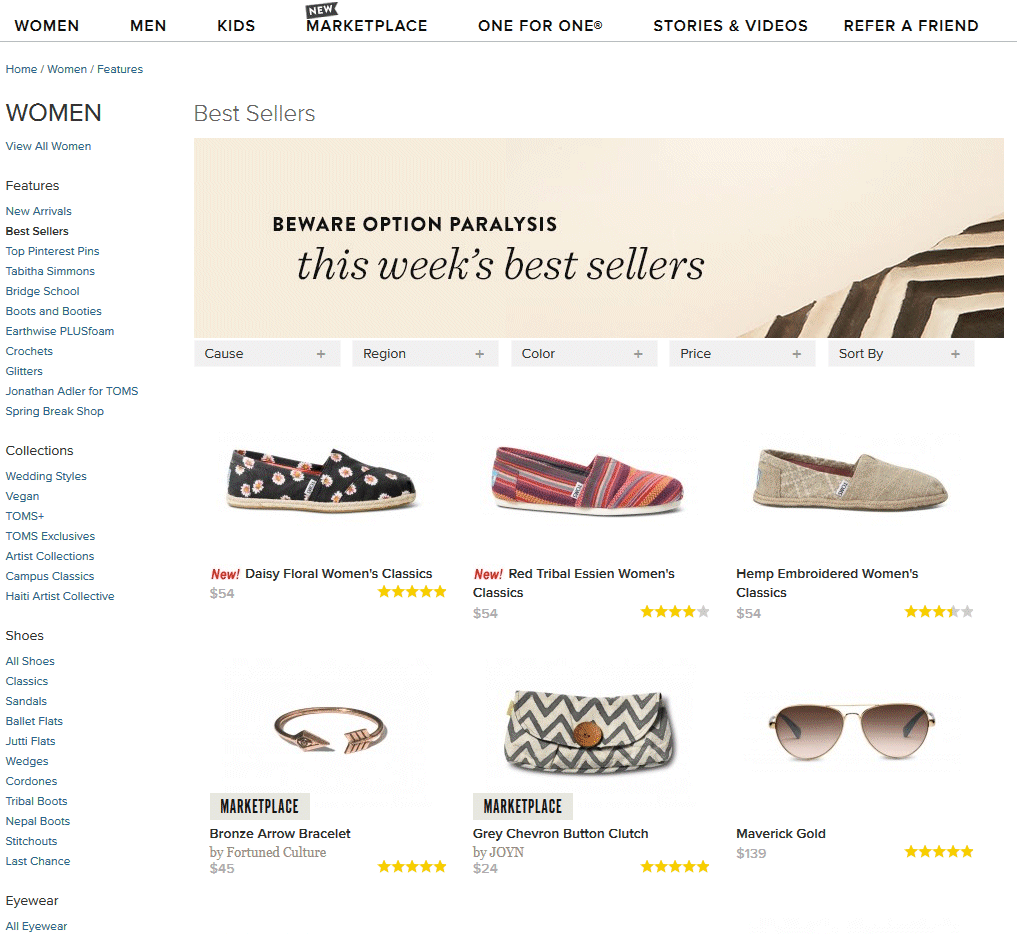Click the Women breadcrumb link

pos(67,69)
